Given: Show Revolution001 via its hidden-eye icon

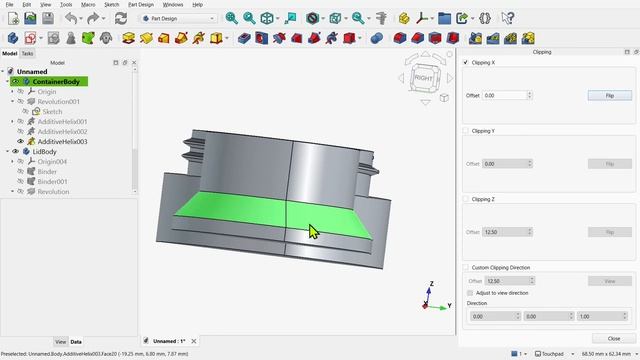Looking at the screenshot, I should (20, 102).
